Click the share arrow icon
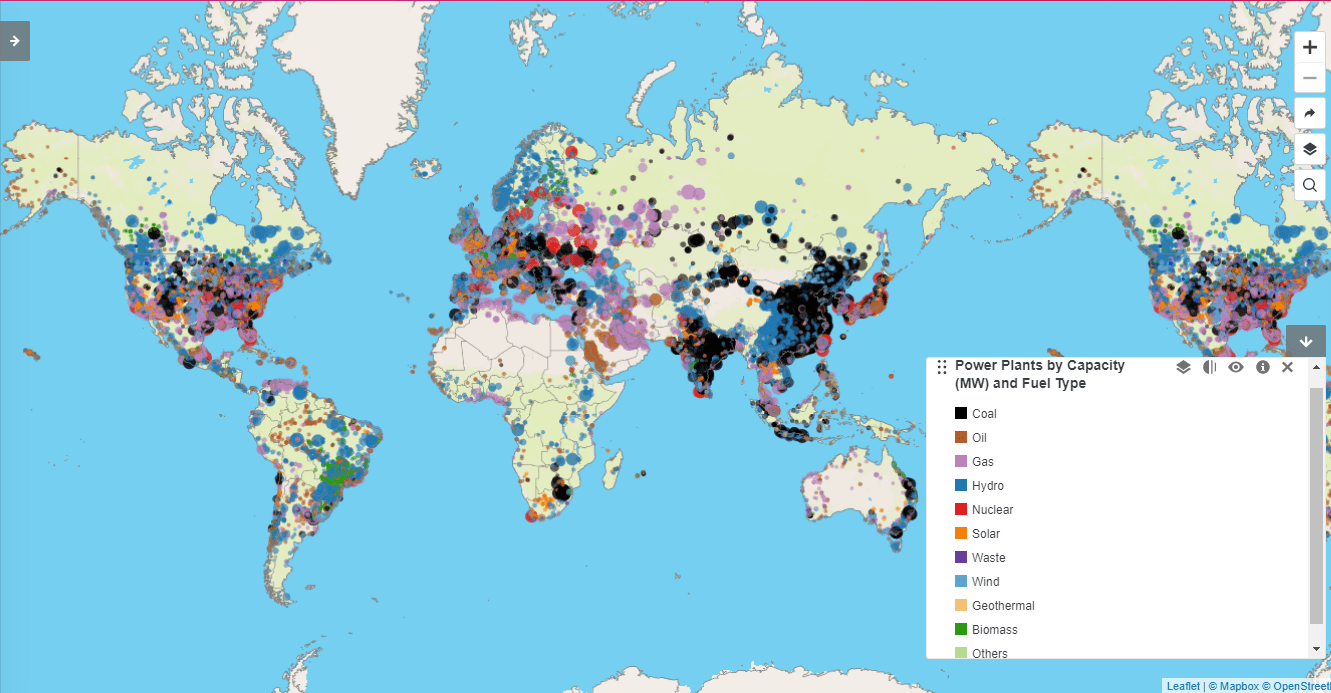 [1310, 112]
